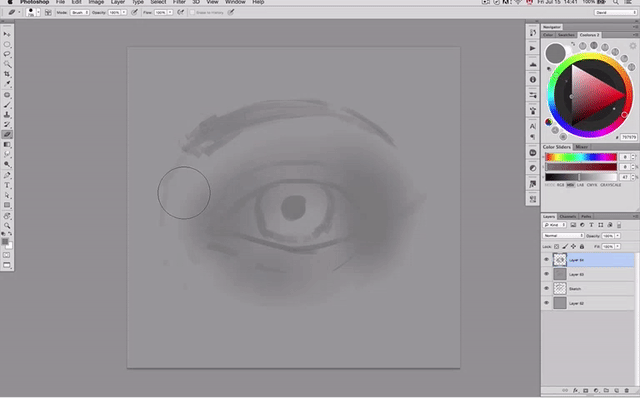The height and width of the screenshot is (398, 640).
Task: Hide Layer 62 with its eye icon
Action: coord(547,303)
